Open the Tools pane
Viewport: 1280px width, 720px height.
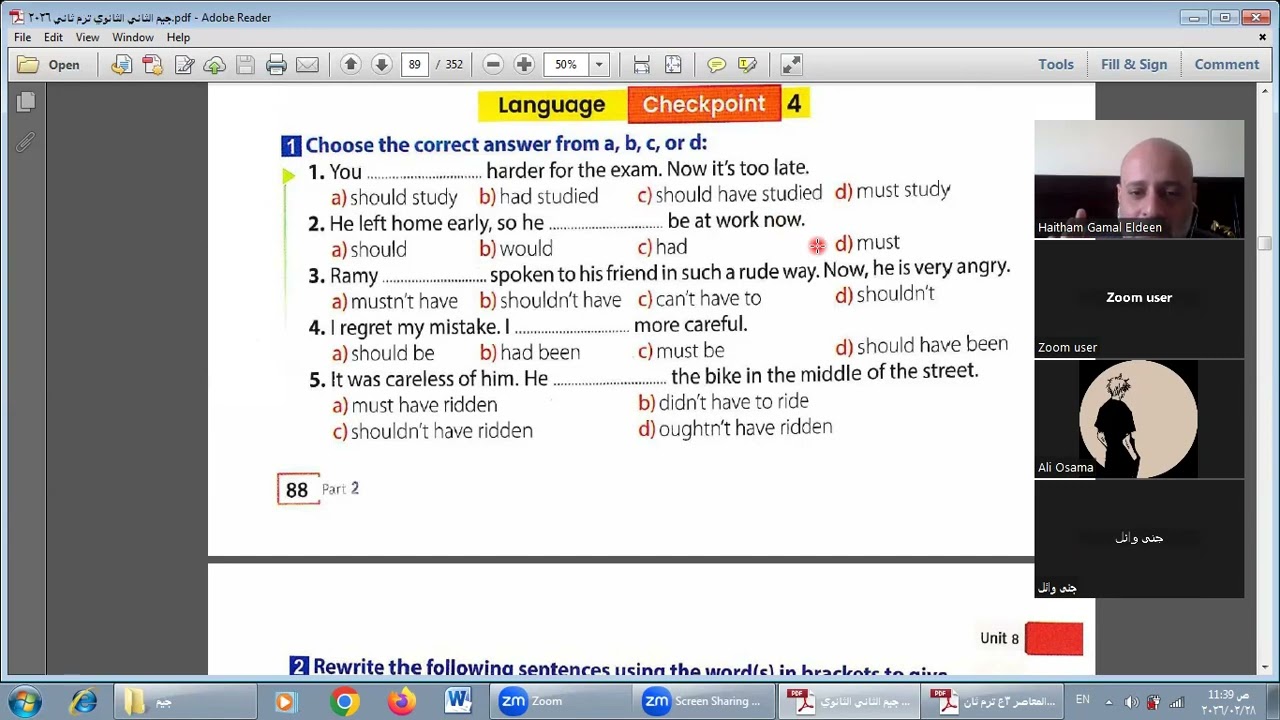pos(1056,64)
